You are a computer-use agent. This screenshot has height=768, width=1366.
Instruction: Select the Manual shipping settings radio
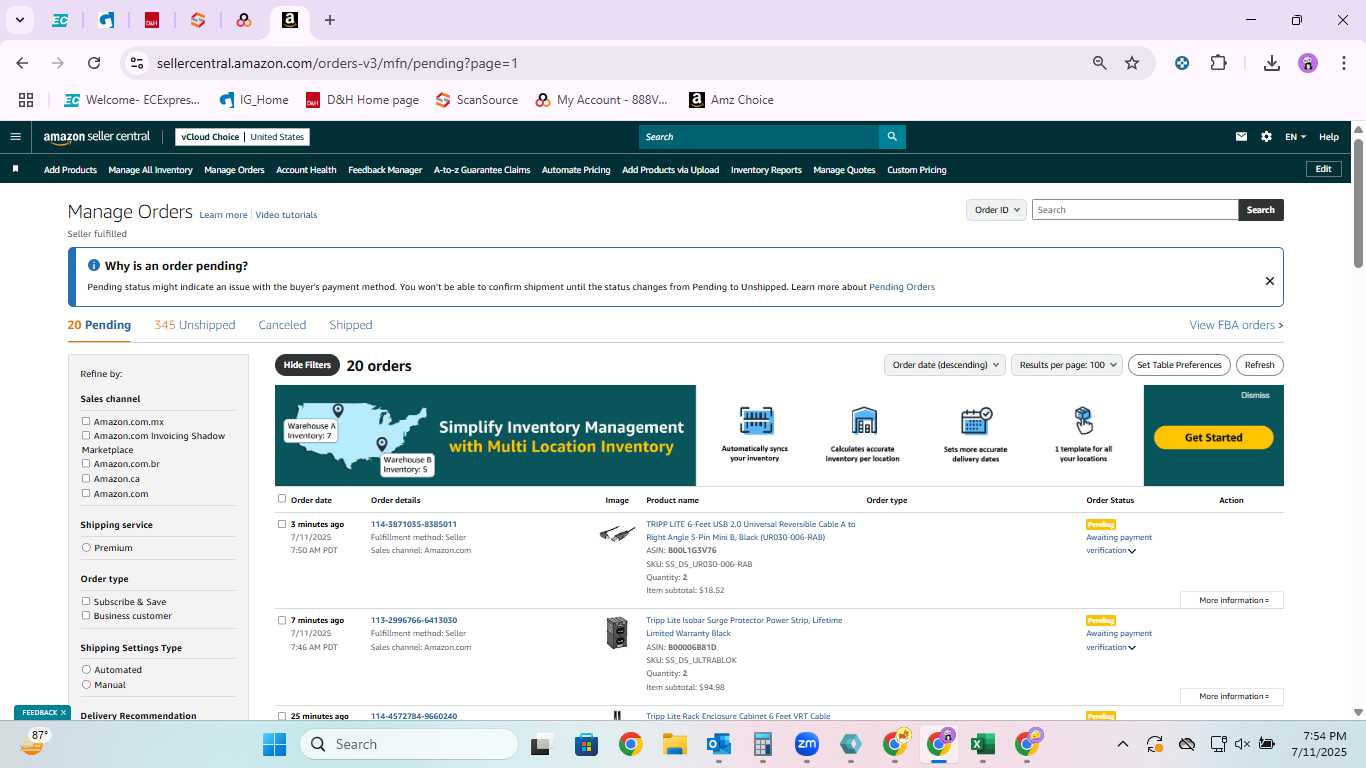point(86,685)
